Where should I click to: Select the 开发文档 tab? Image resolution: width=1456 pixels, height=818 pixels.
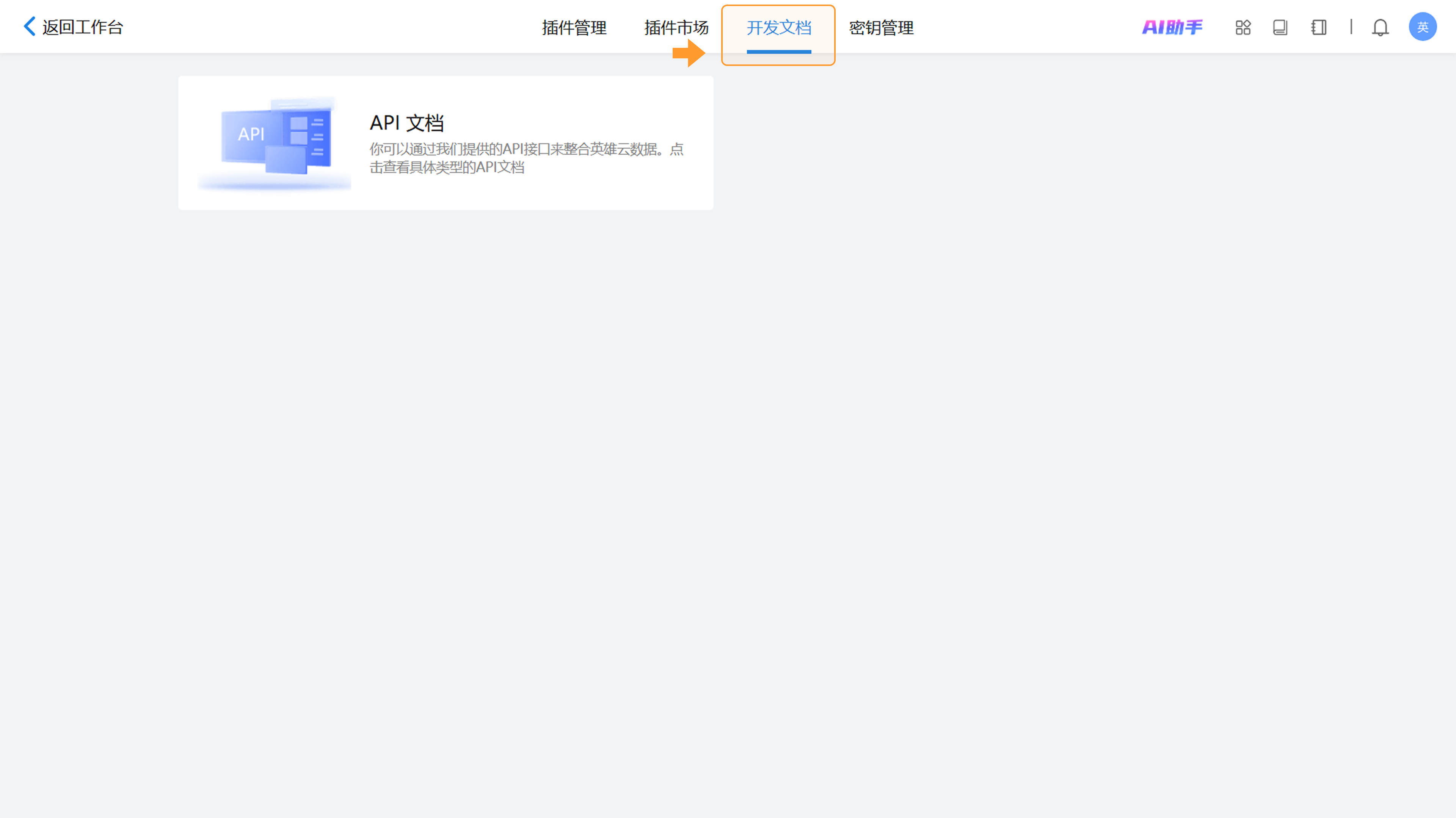pos(779,28)
